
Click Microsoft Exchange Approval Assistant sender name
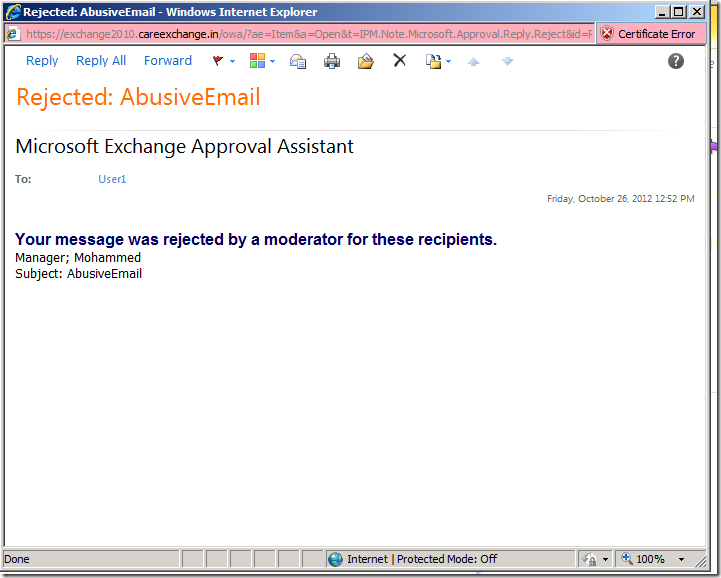(184, 147)
